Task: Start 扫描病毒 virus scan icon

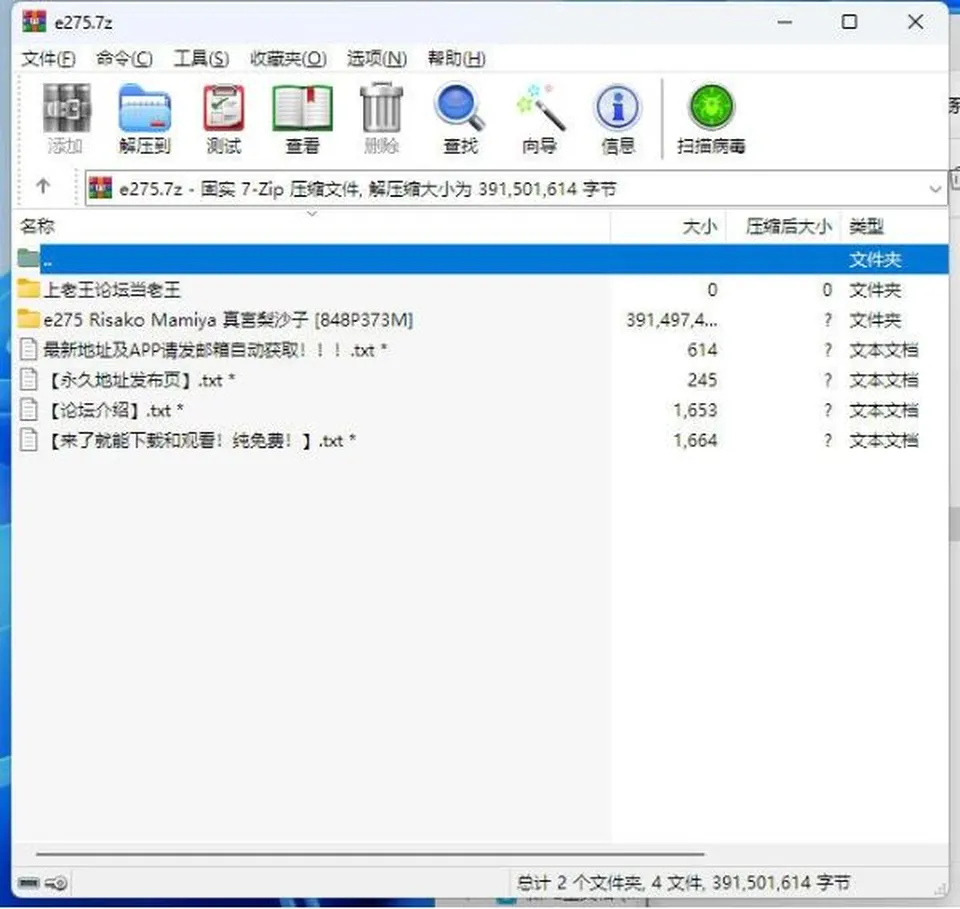Action: [x=711, y=119]
